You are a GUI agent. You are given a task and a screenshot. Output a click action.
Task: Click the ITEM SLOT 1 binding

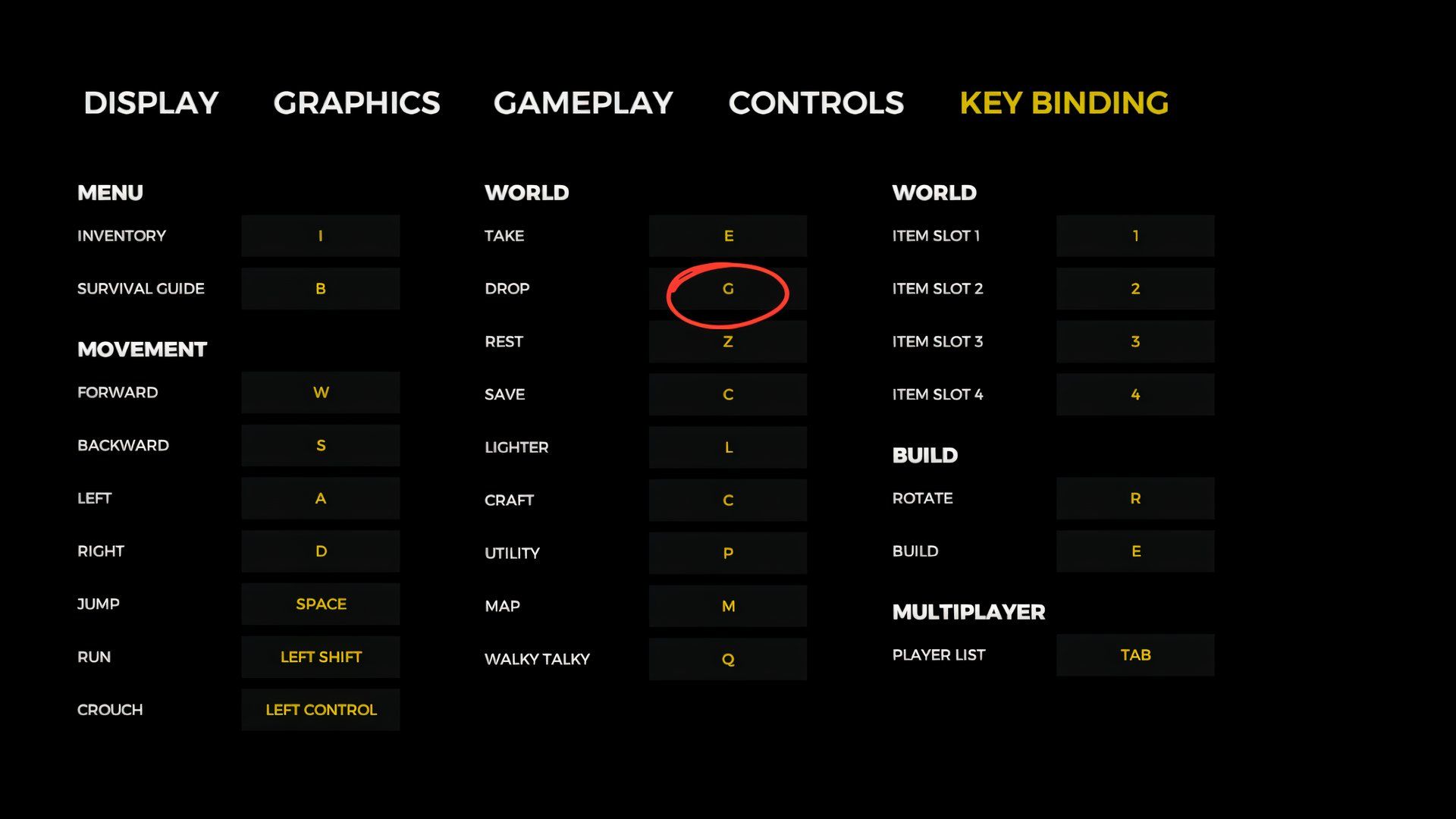coord(1135,235)
